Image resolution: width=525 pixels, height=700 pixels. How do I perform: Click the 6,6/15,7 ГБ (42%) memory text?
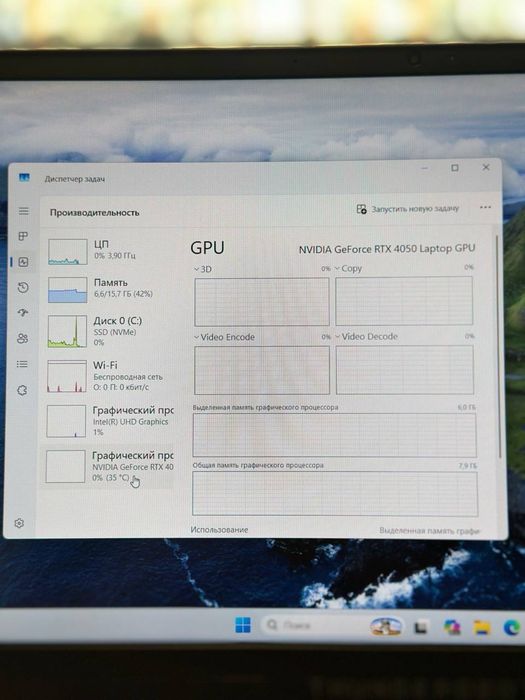click(123, 294)
